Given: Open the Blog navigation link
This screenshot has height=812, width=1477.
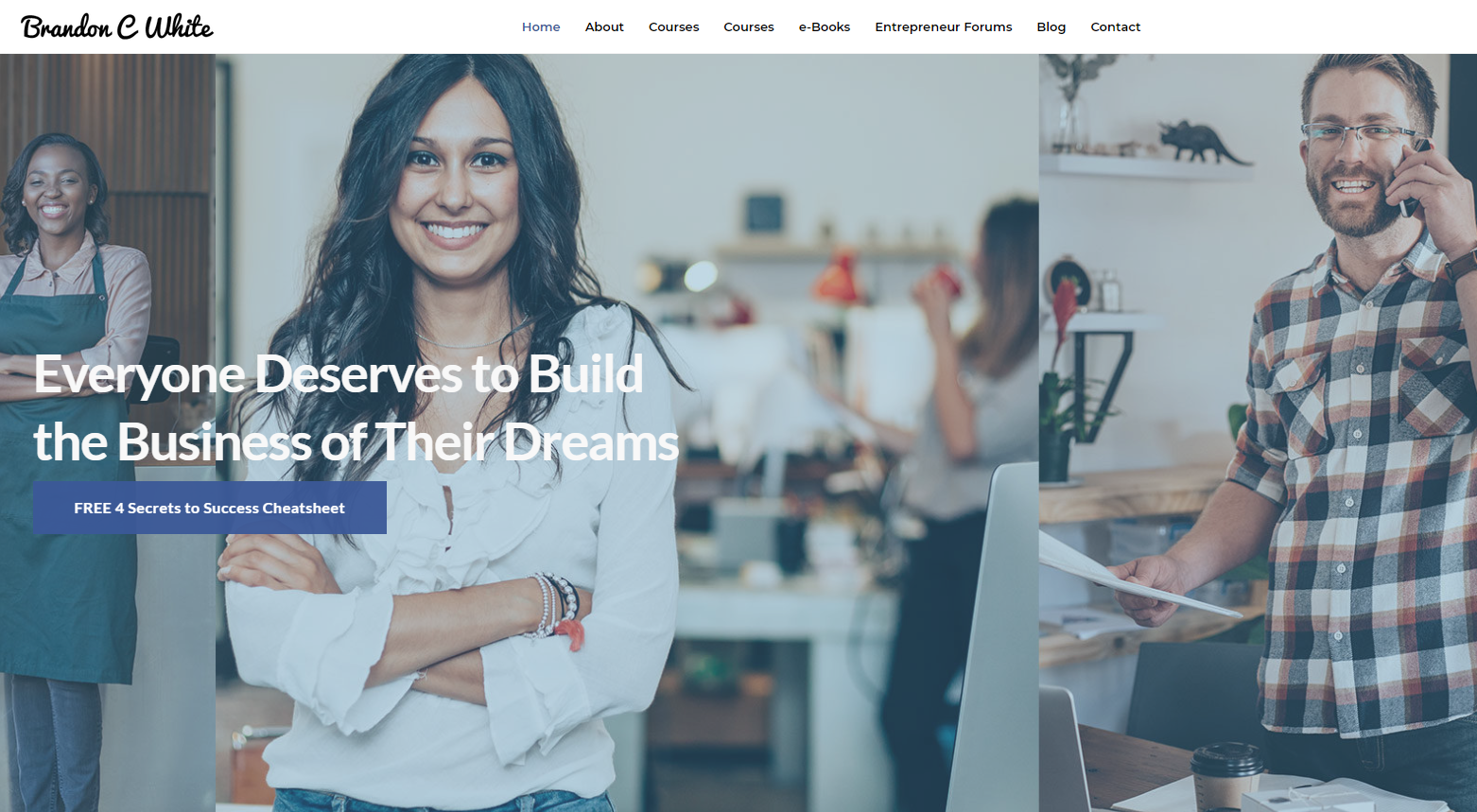Looking at the screenshot, I should click(x=1051, y=26).
